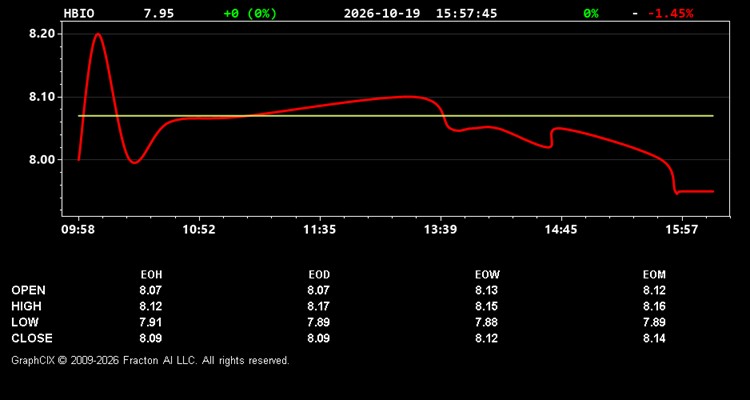Screen dimensions: 750x400
Task: Select the current price 7.95 in header
Action: pos(159,13)
